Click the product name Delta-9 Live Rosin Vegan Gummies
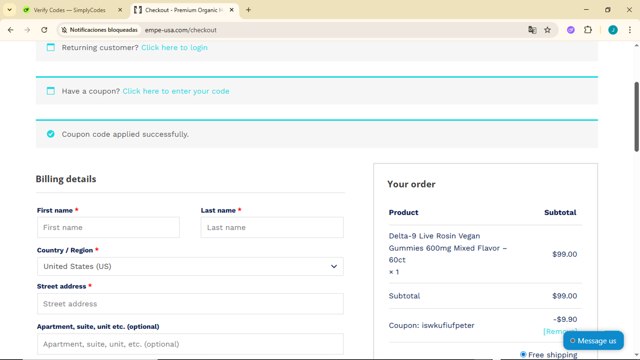Screen dimensions: 640x360 point(448,248)
